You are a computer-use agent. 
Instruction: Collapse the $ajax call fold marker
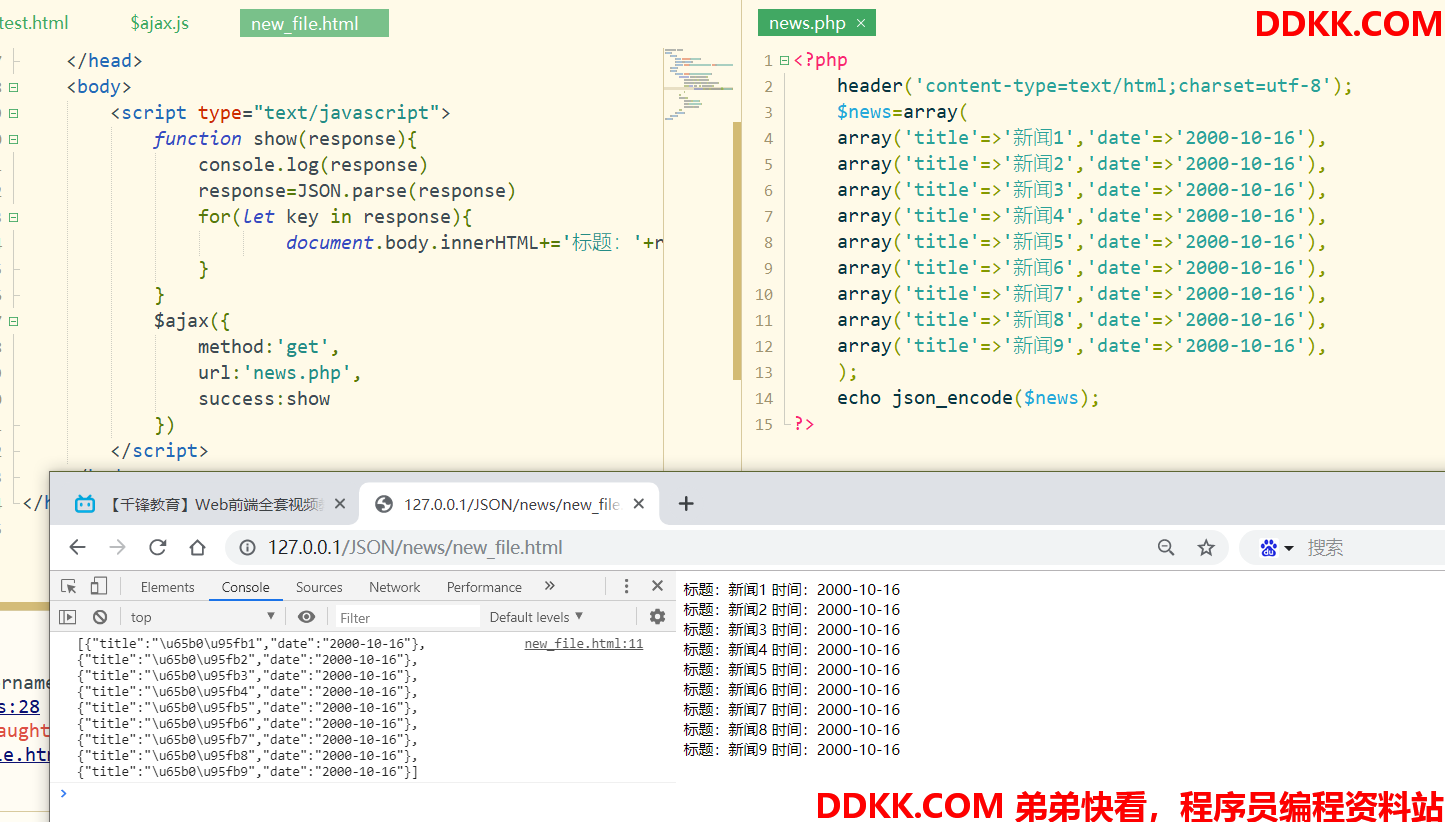(14, 321)
